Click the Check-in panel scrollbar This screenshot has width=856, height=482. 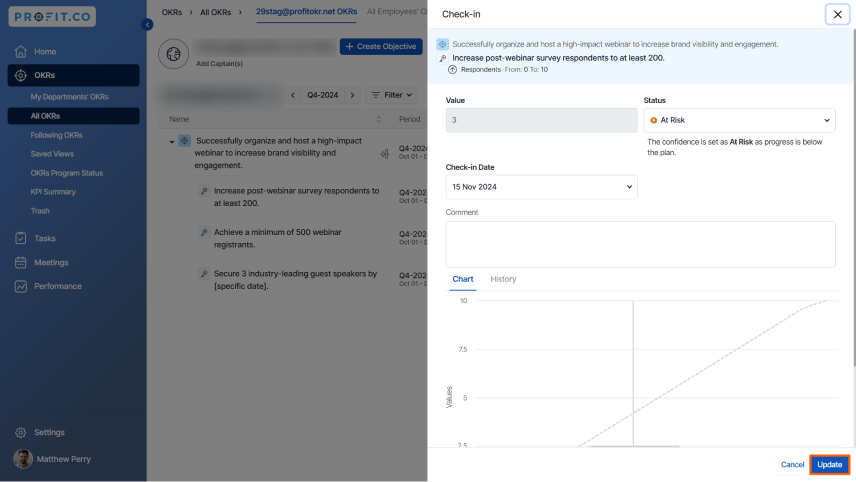(x=853, y=197)
